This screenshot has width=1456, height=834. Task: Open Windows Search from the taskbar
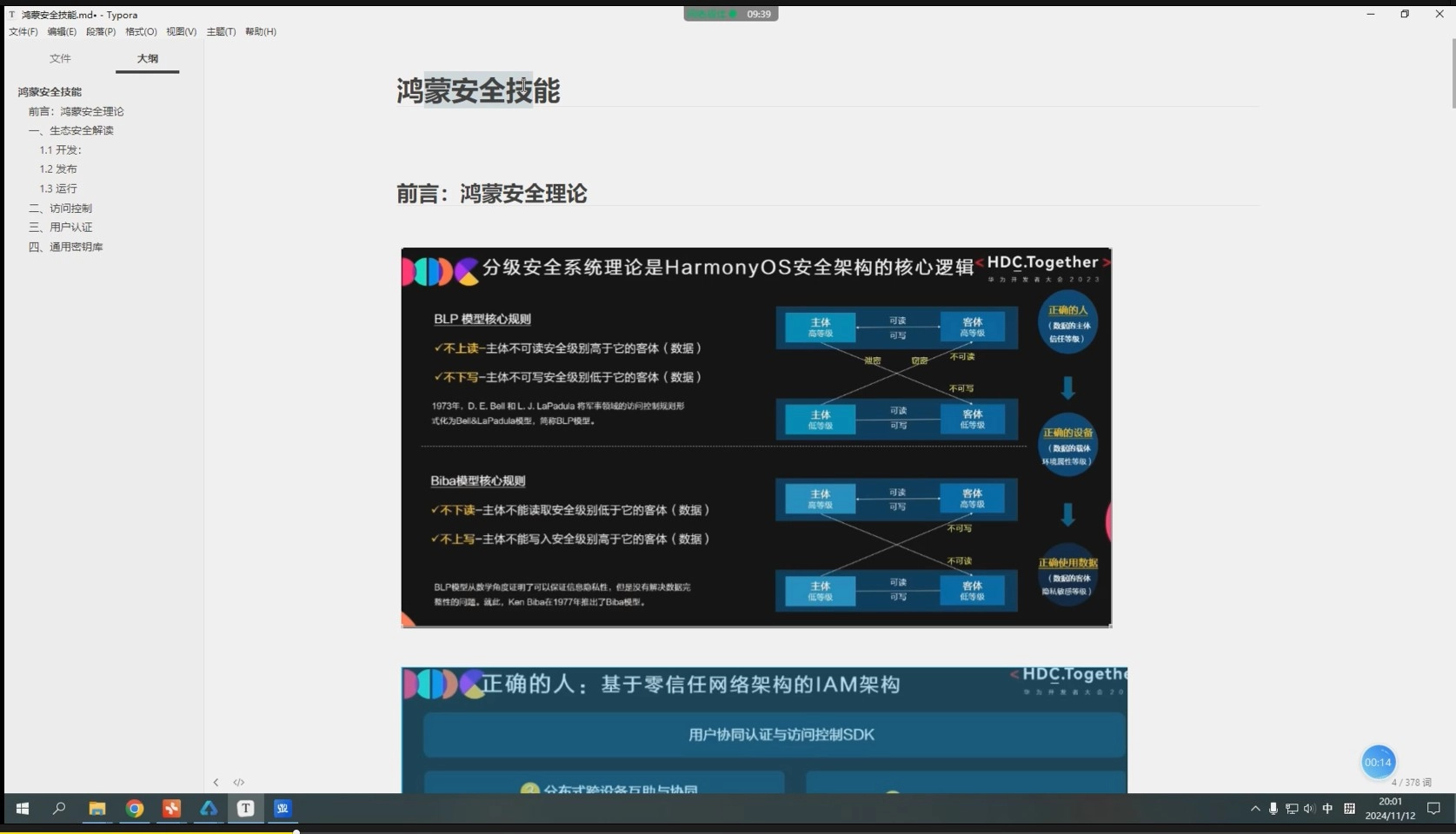pos(58,809)
